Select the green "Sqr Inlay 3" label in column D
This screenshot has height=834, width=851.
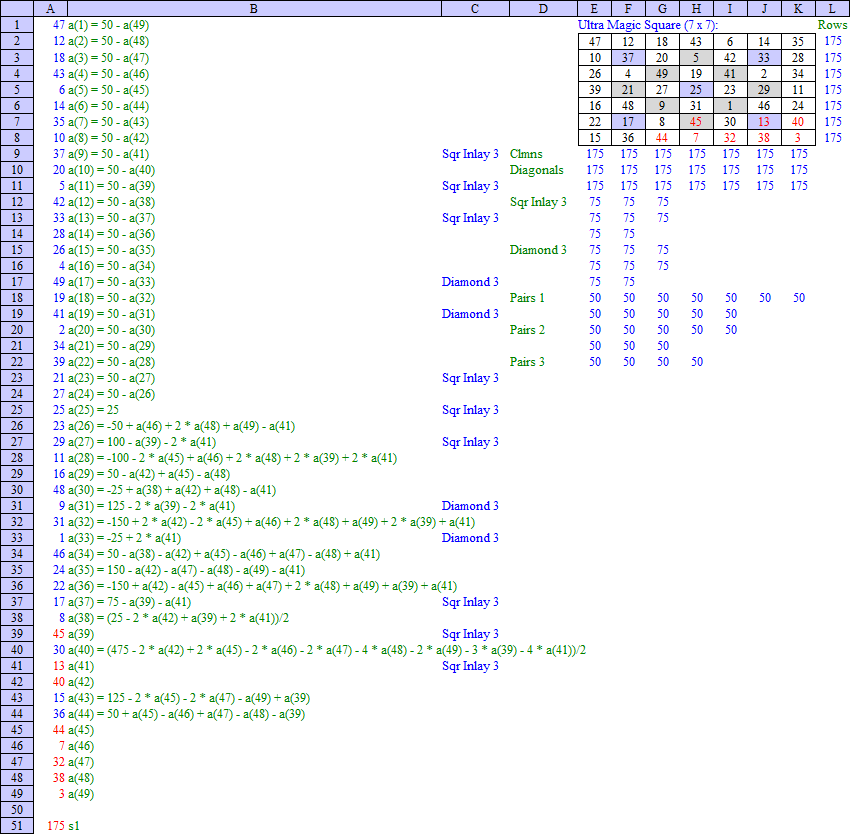coord(538,202)
